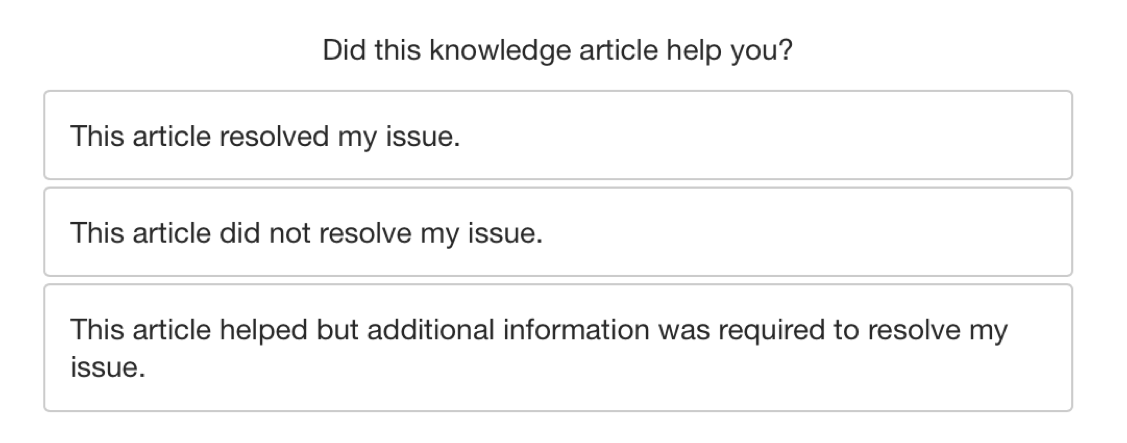Click the "Did this knowledge article help you?" heading
This screenshot has height=443, width=1127.
(x=558, y=49)
